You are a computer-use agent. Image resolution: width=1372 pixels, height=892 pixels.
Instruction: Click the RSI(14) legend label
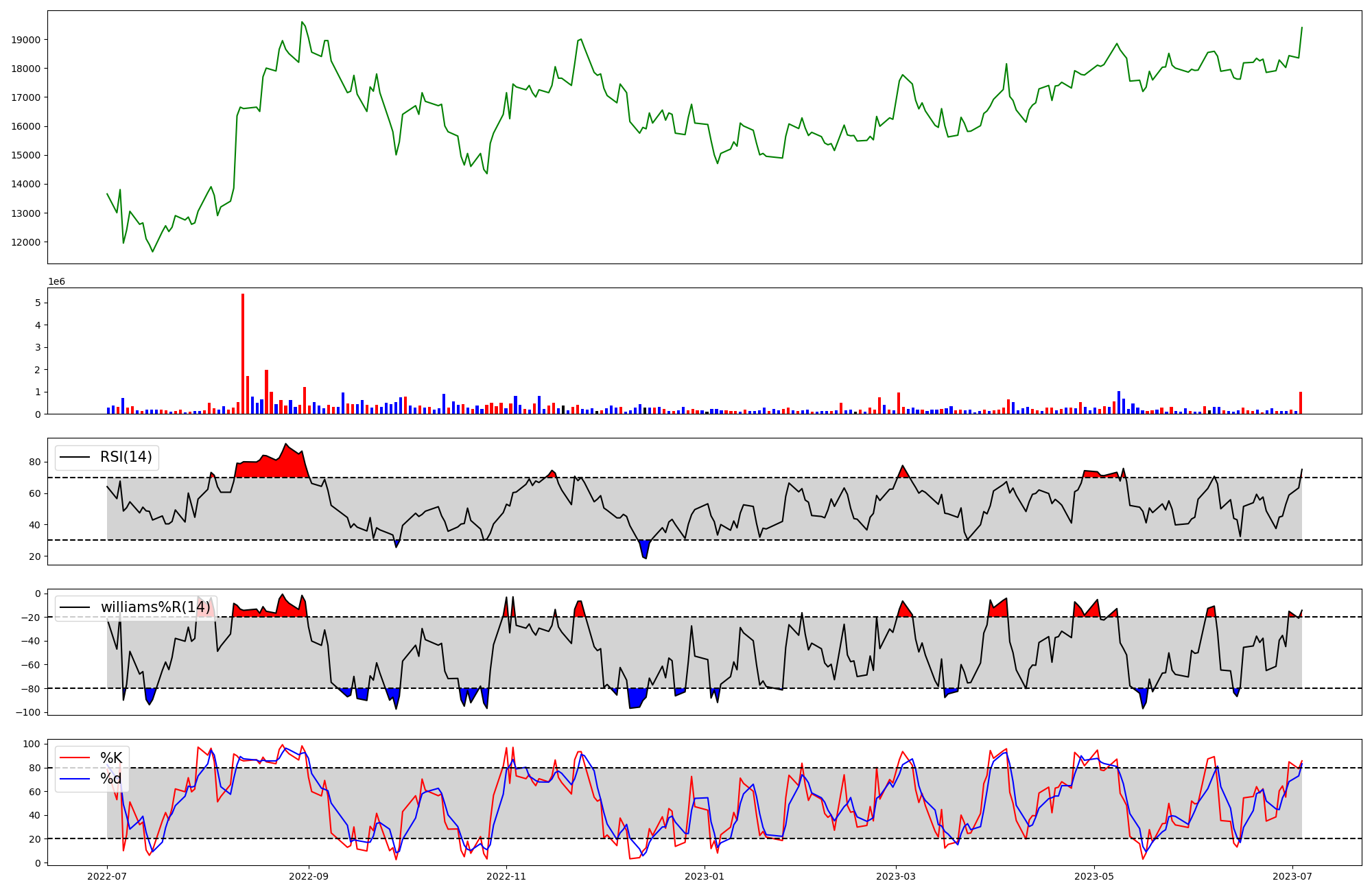(x=126, y=457)
